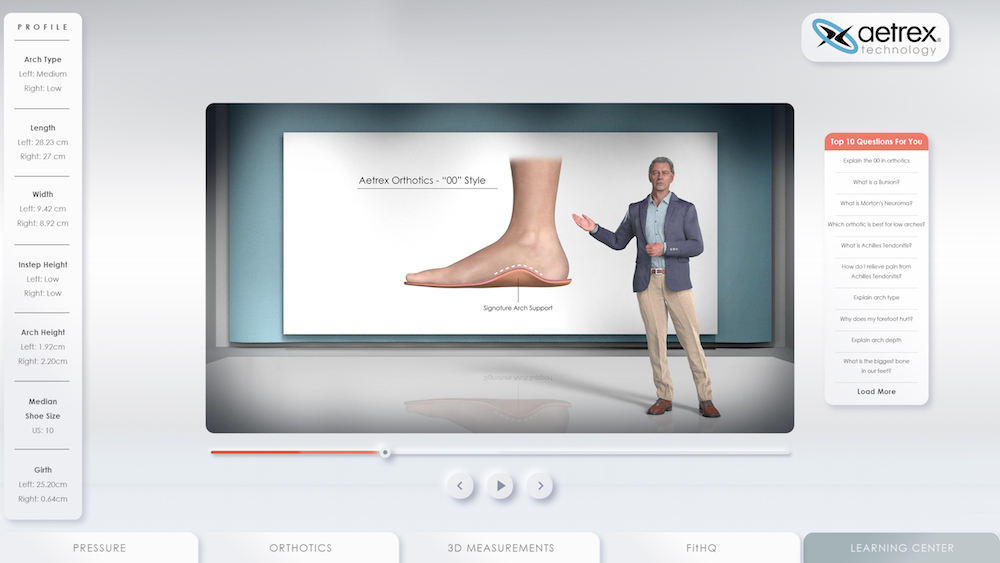Screen dimensions: 1000x563
Task: Click the 'Left: 25.20cm' girth value
Action: pos(43,485)
